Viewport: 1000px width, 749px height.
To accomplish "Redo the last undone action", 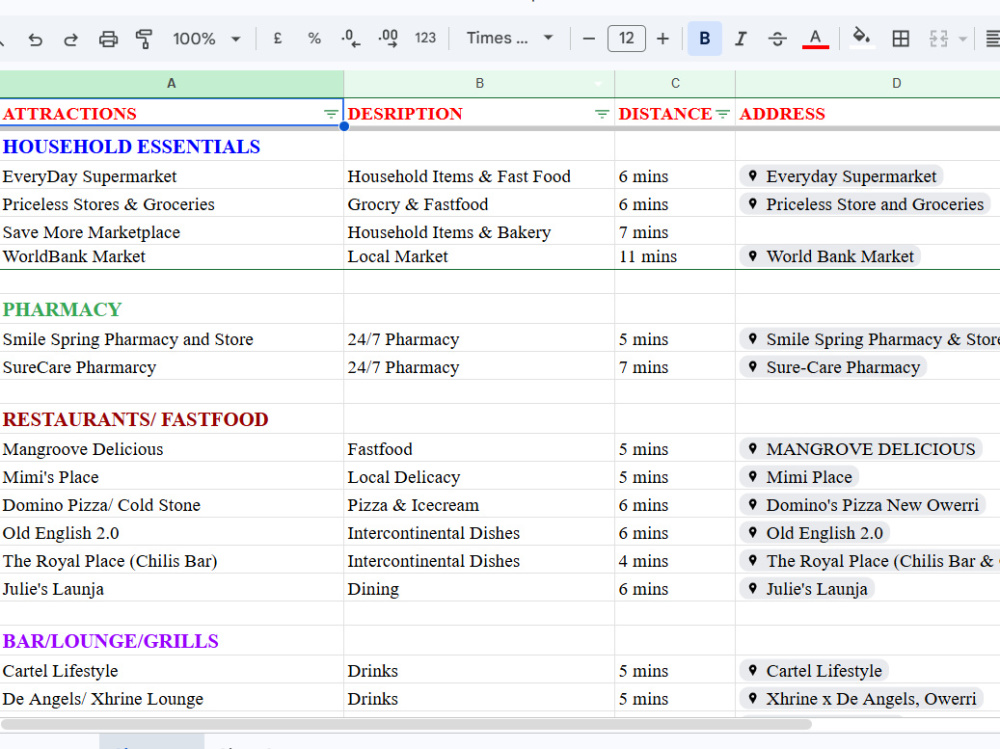I will click(x=71, y=39).
